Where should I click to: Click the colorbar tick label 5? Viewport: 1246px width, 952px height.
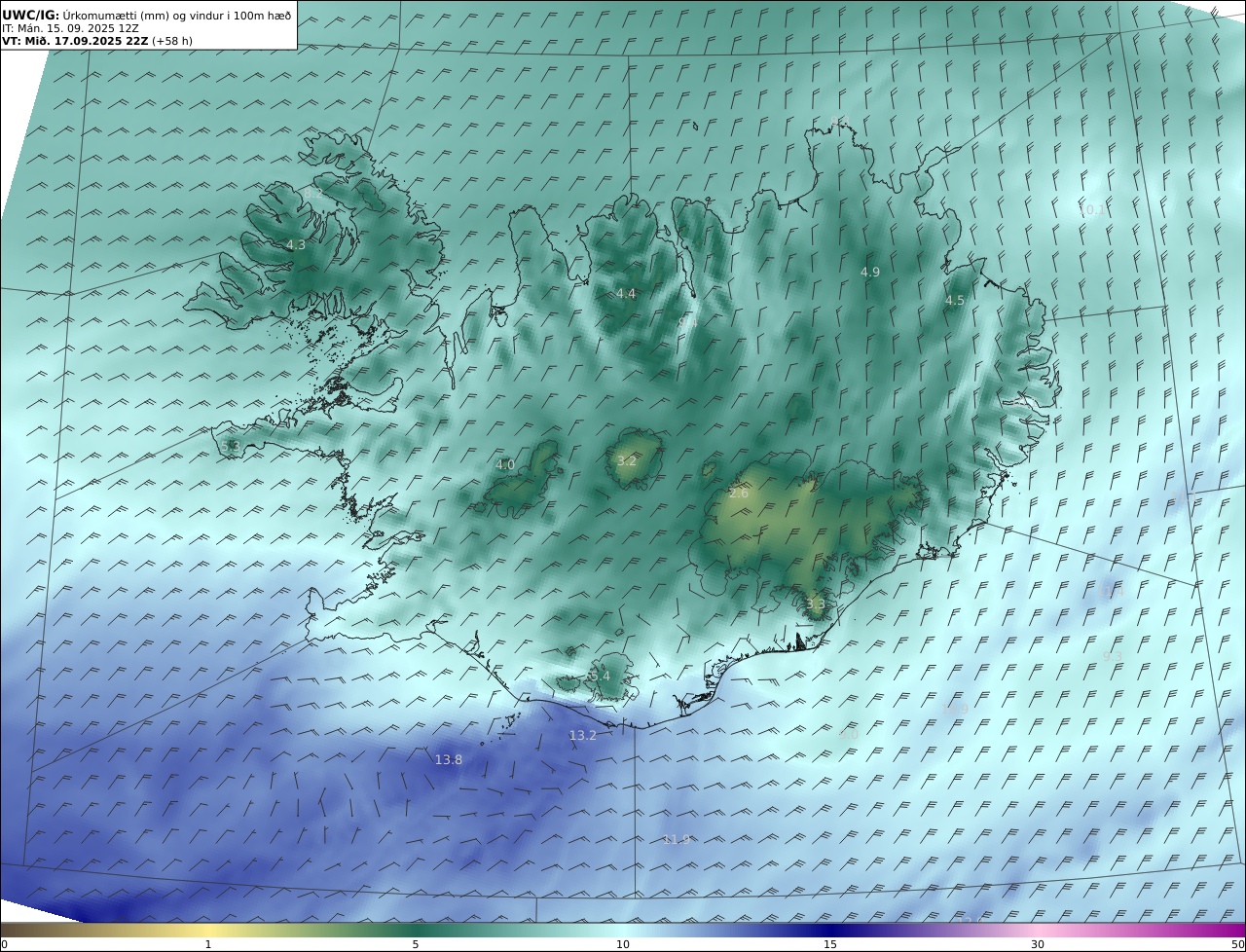[416, 944]
